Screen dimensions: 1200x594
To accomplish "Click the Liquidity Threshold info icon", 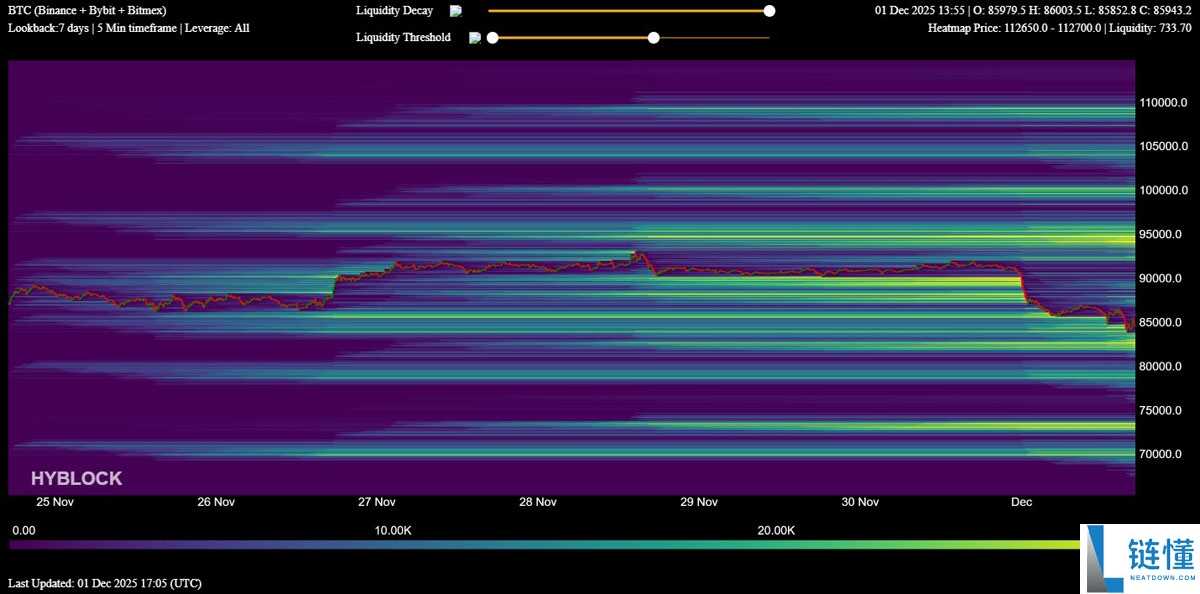I will (x=475, y=38).
